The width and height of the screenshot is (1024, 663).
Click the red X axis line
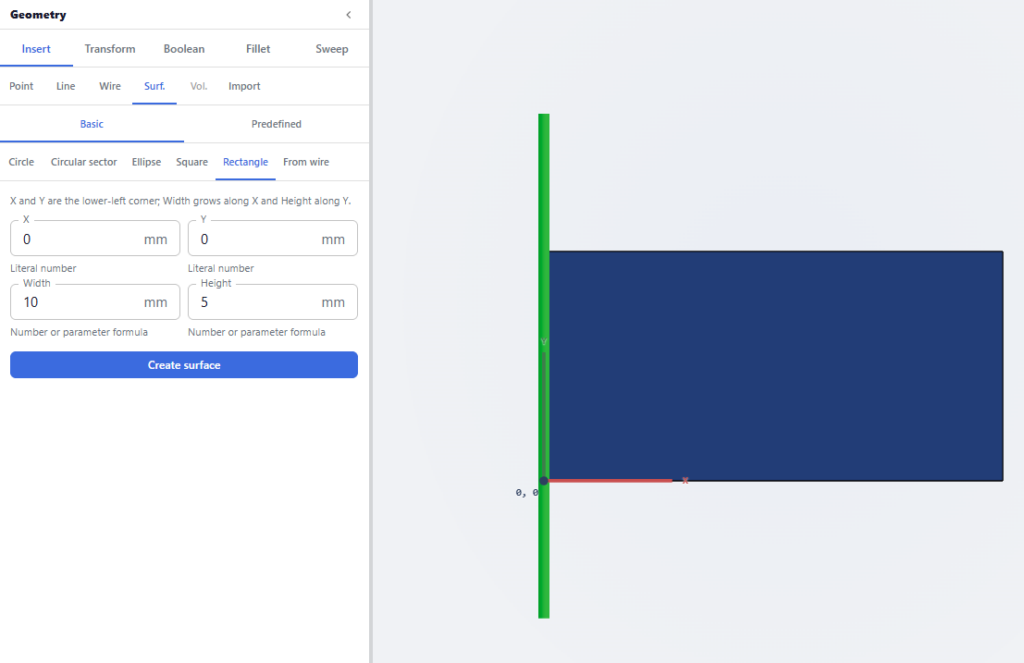coord(610,481)
